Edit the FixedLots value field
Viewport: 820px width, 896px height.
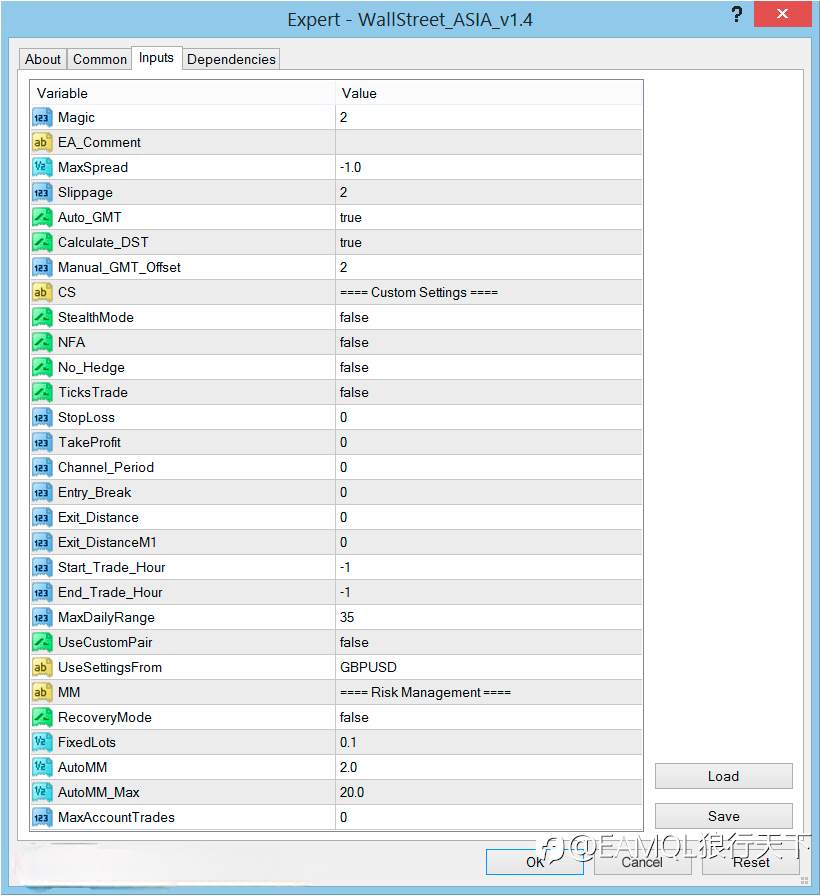489,742
